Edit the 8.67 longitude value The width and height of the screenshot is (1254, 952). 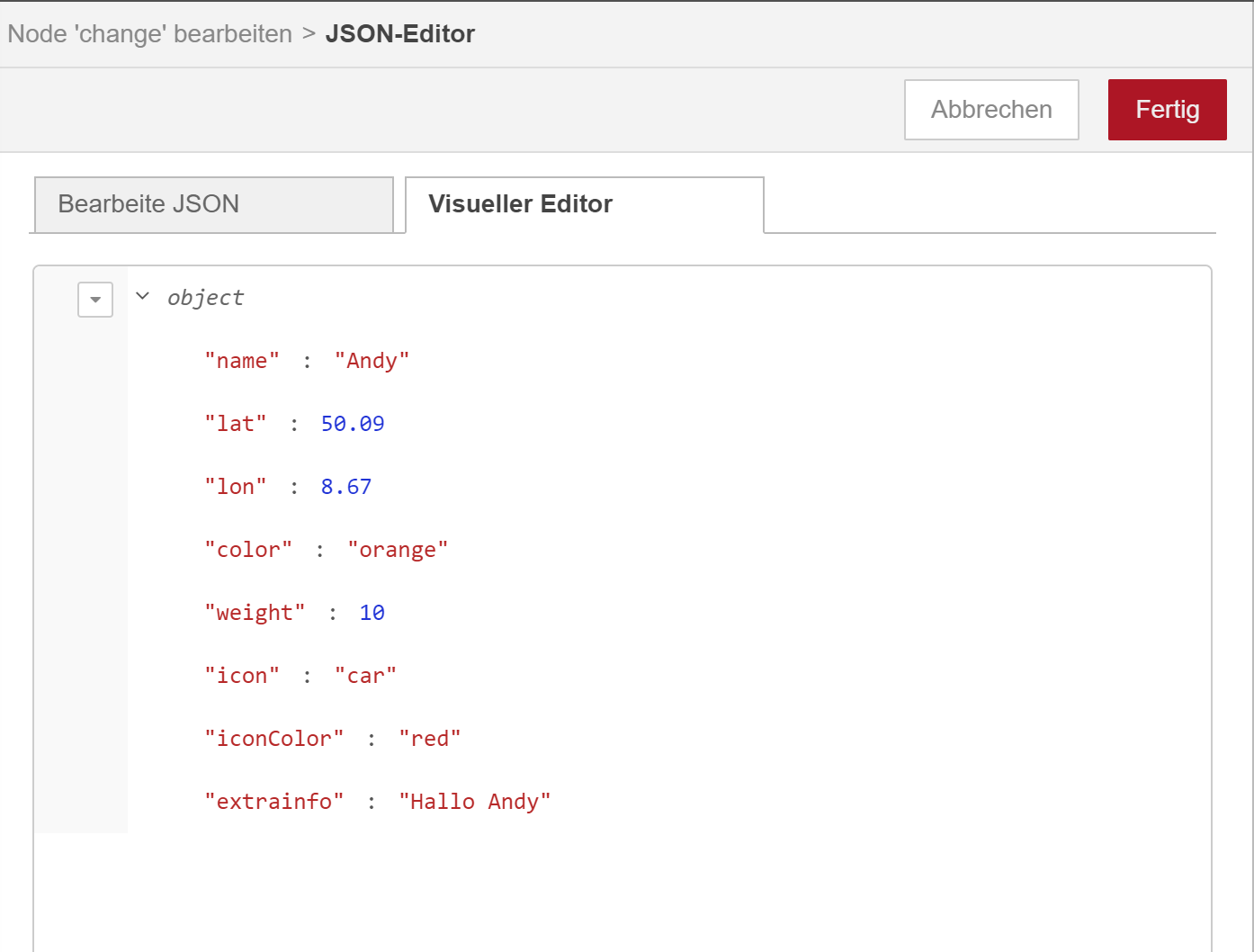pos(346,487)
